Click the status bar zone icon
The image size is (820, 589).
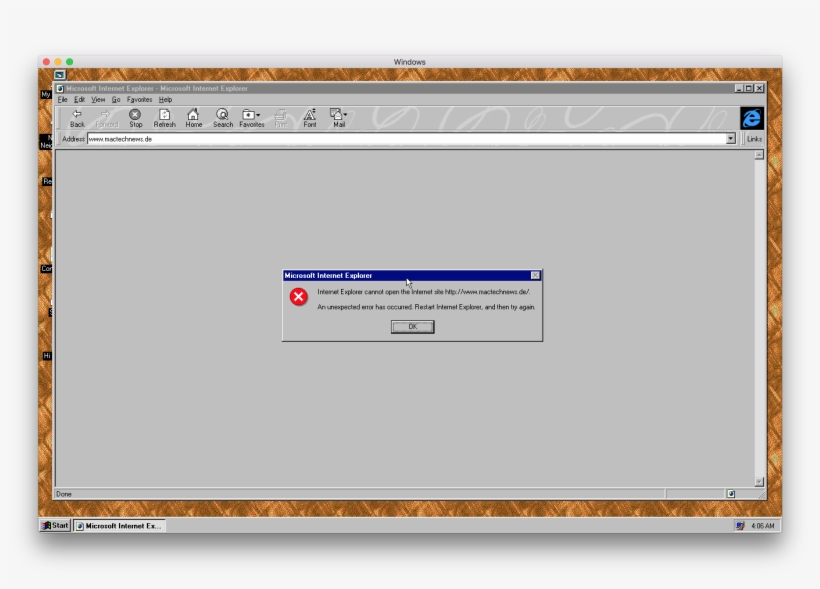coord(731,494)
